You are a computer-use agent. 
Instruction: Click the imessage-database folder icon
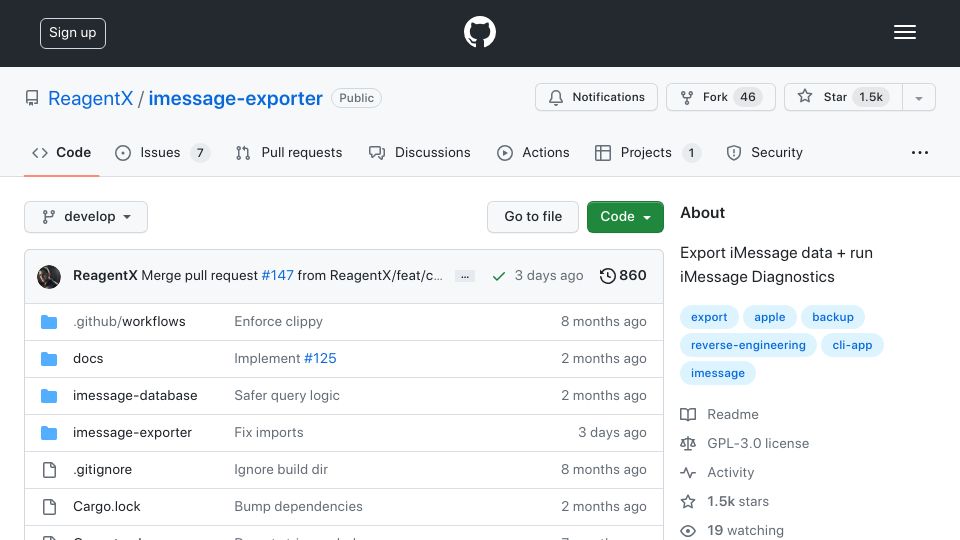(49, 396)
